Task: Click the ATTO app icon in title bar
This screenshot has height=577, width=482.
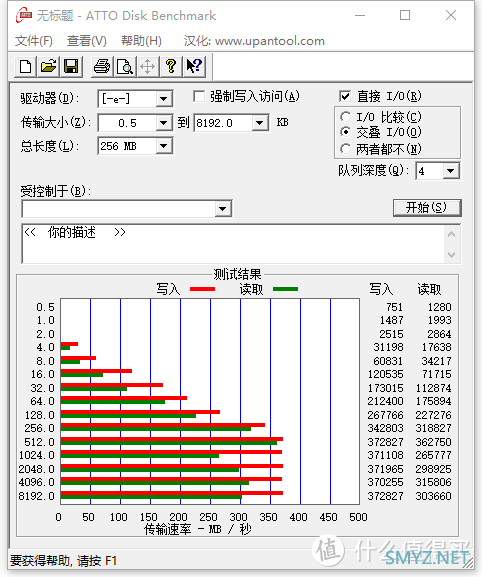Action: click(x=24, y=15)
